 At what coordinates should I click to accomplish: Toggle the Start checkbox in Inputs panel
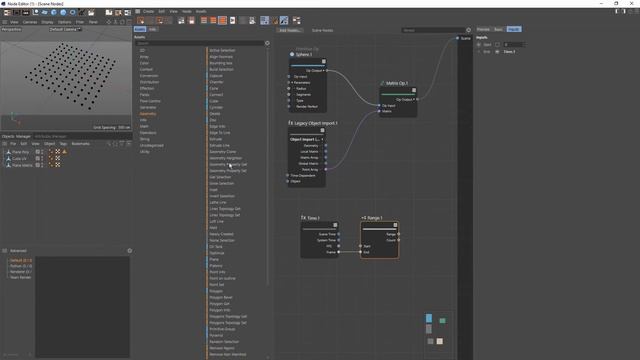(x=497, y=44)
